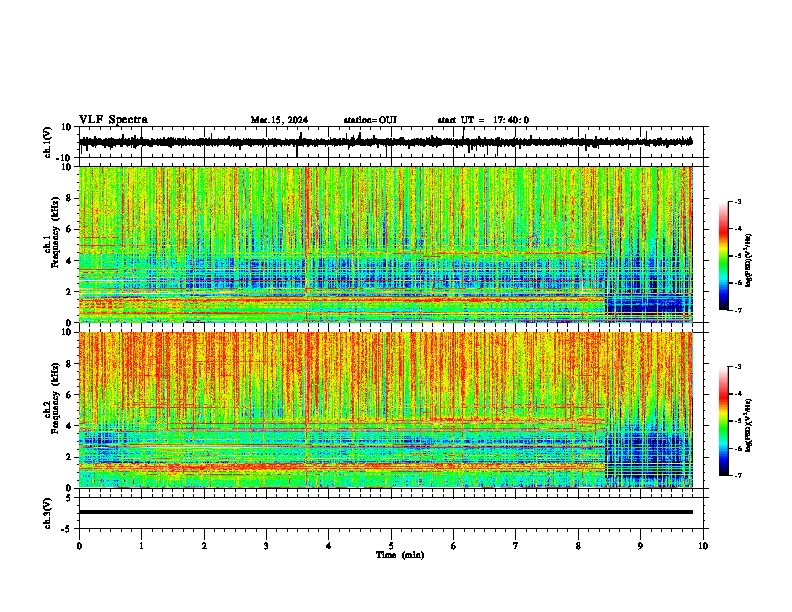Click time axis tick label "4"

coord(329,546)
